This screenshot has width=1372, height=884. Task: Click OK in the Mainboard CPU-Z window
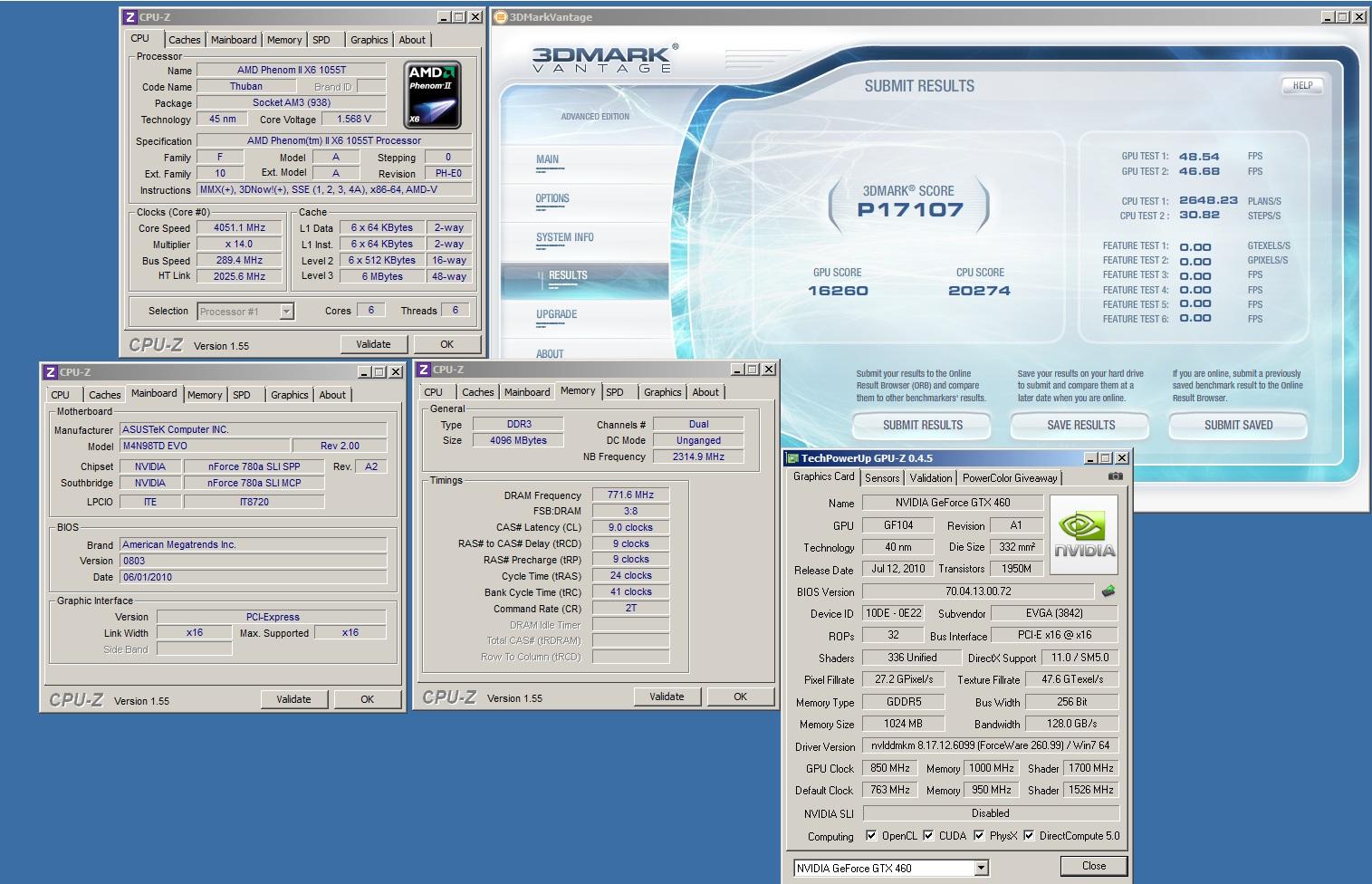367,699
